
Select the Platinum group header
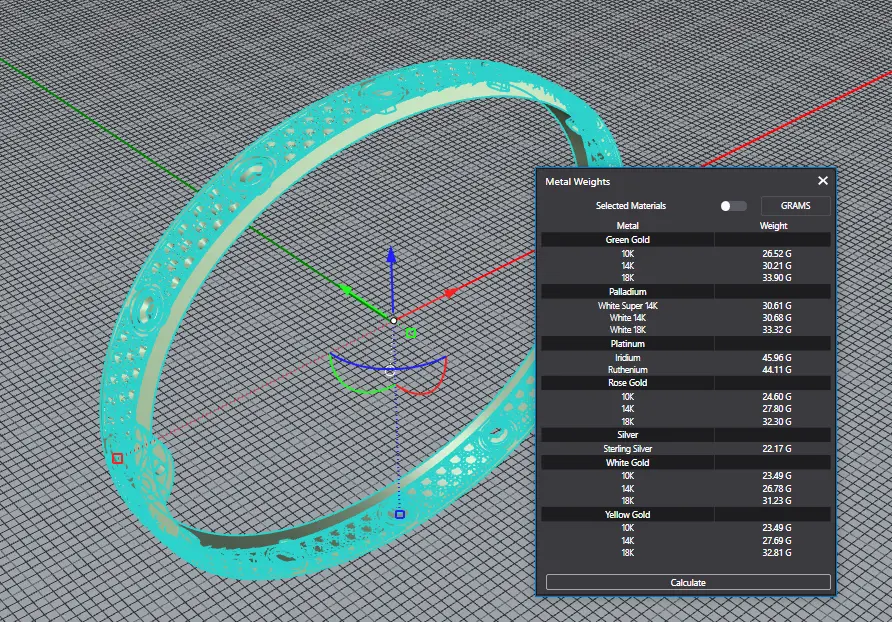point(686,344)
